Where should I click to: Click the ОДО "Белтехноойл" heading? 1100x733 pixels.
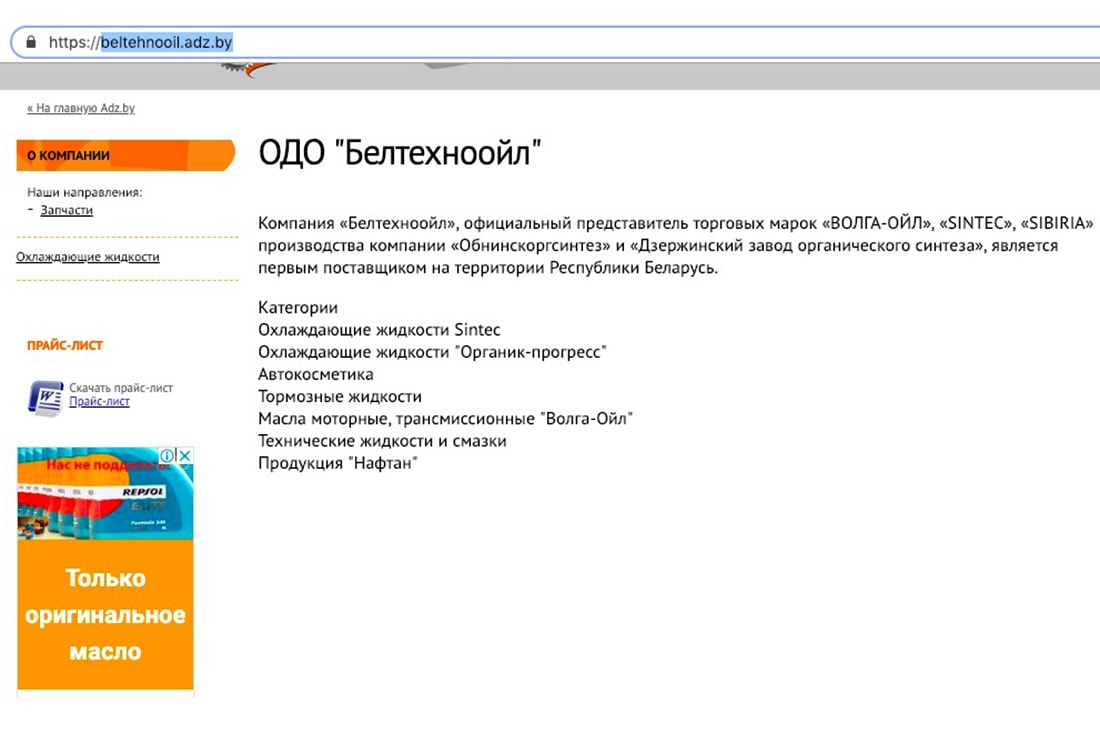click(x=400, y=152)
